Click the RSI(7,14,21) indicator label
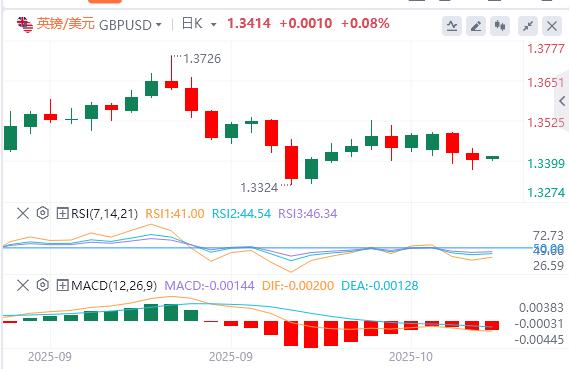This screenshot has width=569, height=369. [x=105, y=214]
